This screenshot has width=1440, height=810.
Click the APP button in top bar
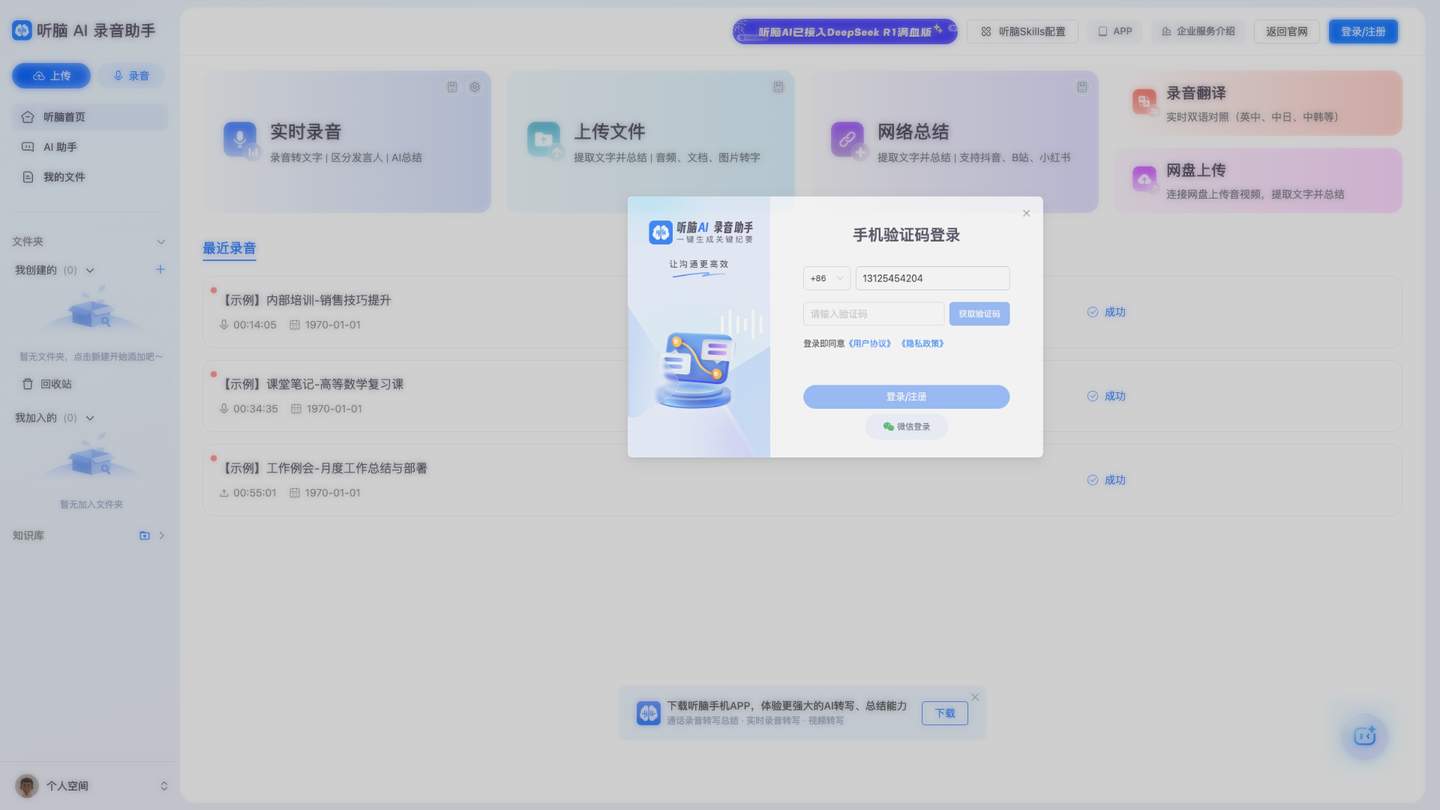click(1115, 31)
